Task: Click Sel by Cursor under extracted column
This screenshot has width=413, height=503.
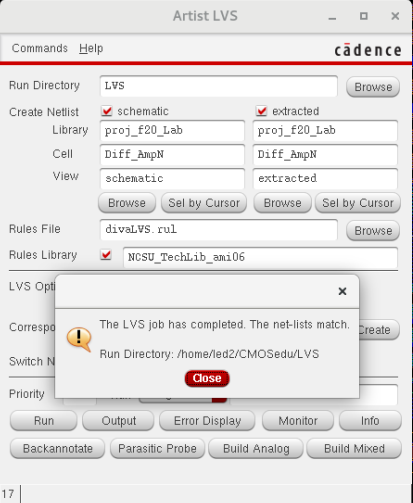Action: tap(358, 203)
